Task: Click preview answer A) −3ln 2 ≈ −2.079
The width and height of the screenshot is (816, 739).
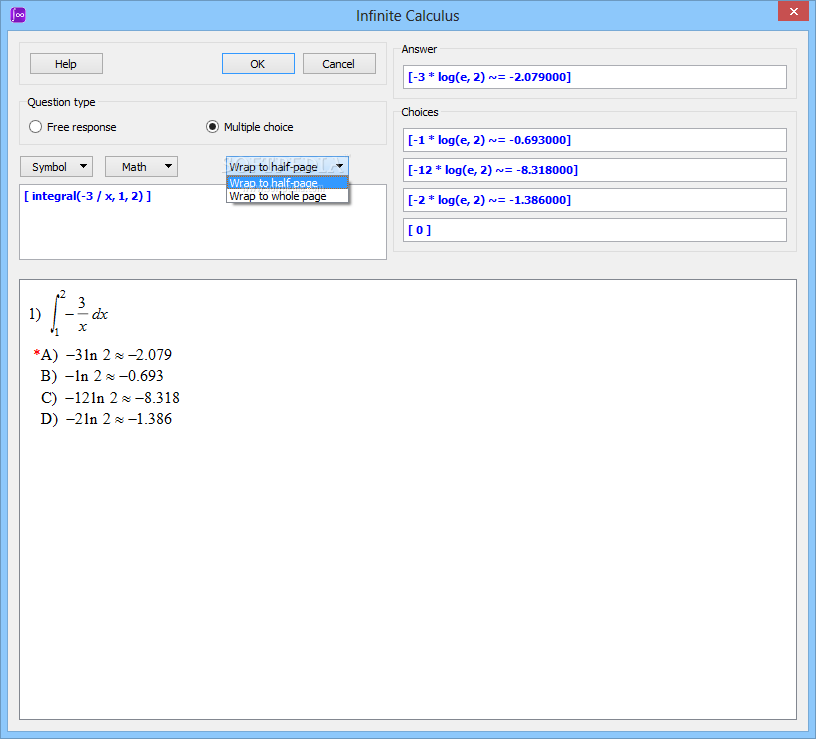Action: pos(106,355)
